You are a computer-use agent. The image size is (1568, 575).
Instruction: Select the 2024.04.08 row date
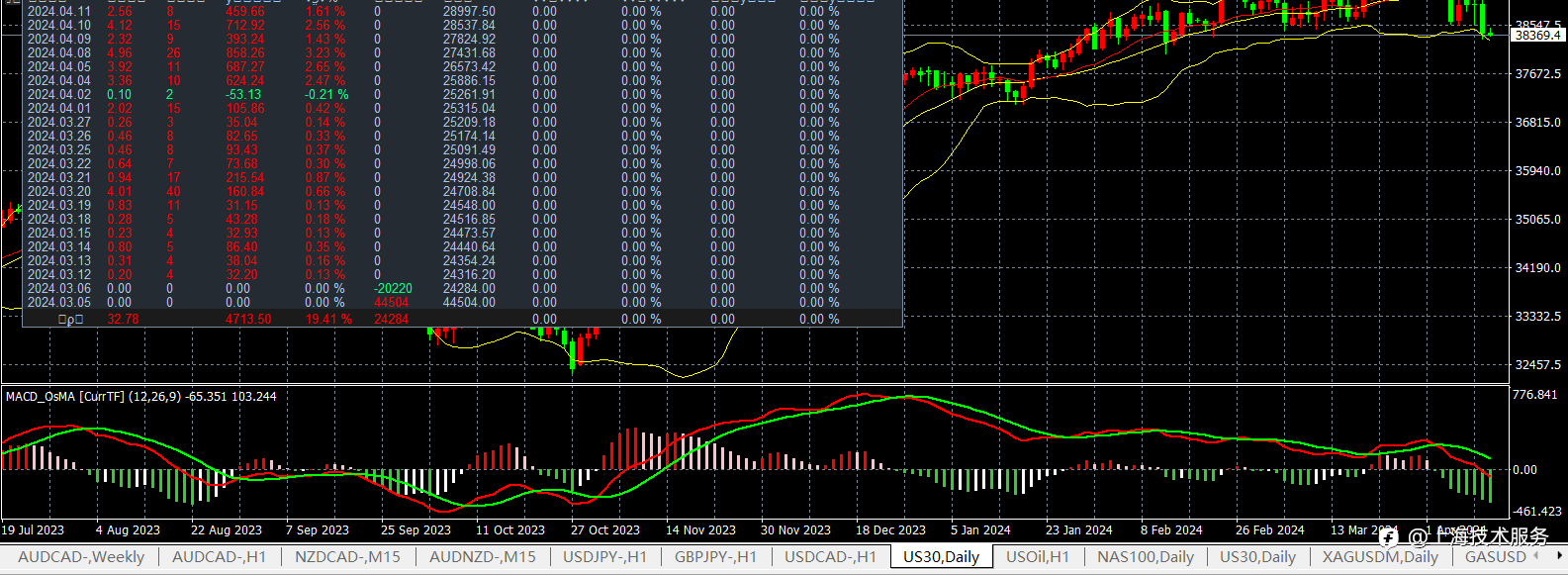(x=58, y=53)
